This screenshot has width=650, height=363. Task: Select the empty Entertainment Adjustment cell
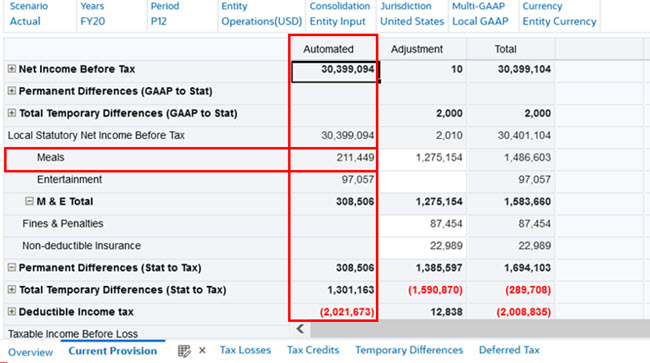[423, 182]
